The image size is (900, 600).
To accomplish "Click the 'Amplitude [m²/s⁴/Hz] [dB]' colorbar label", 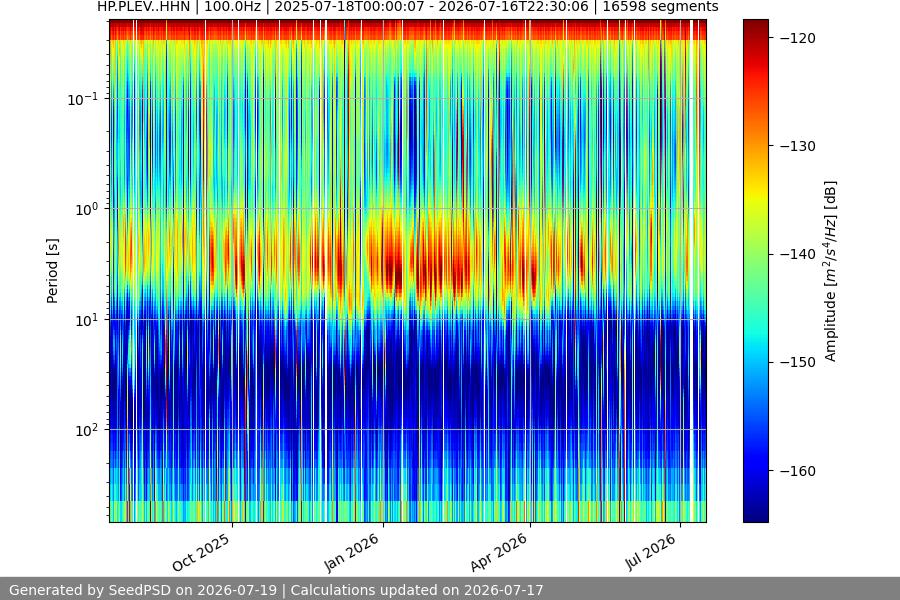I will tap(831, 271).
